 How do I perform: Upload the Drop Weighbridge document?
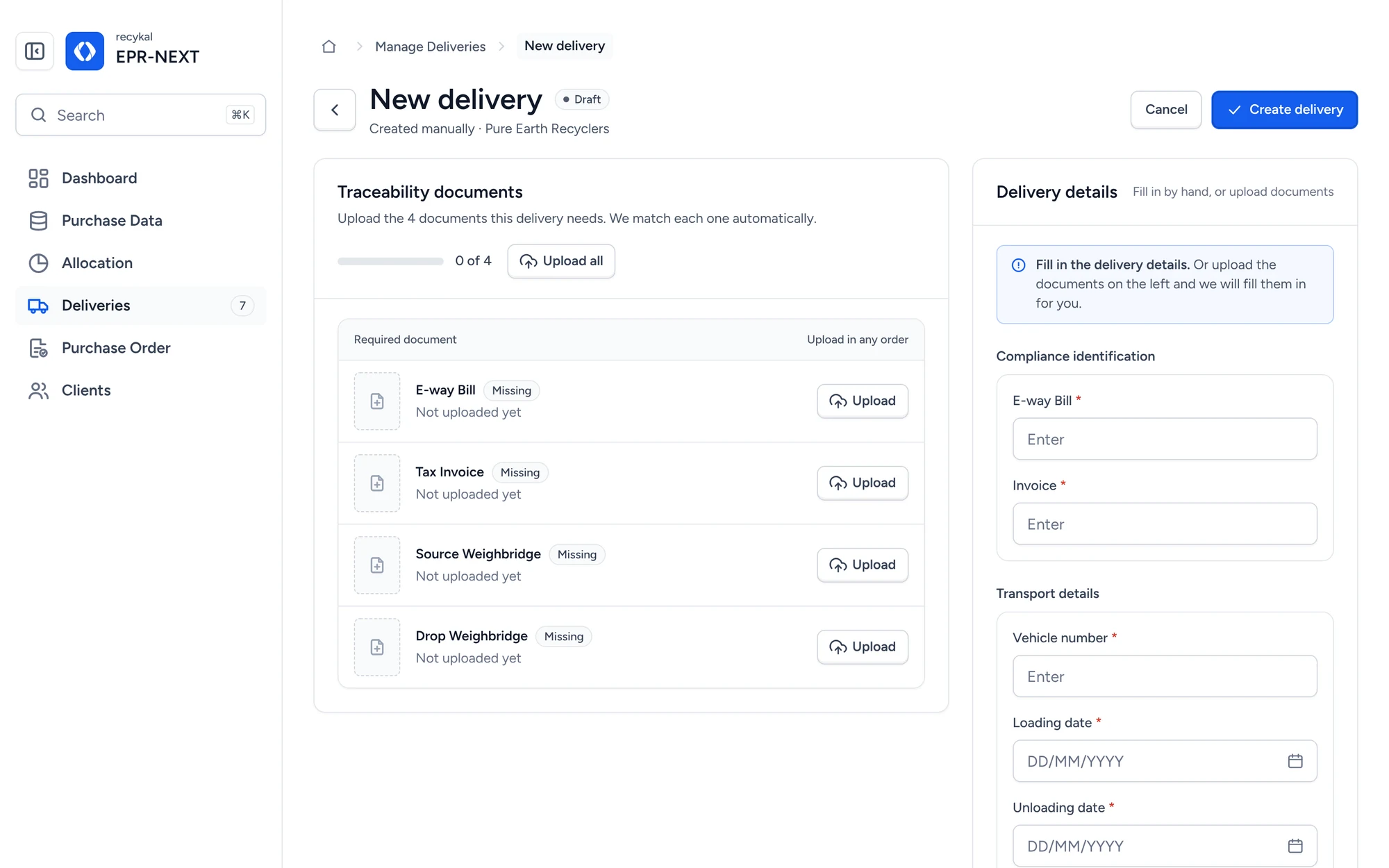(x=863, y=647)
